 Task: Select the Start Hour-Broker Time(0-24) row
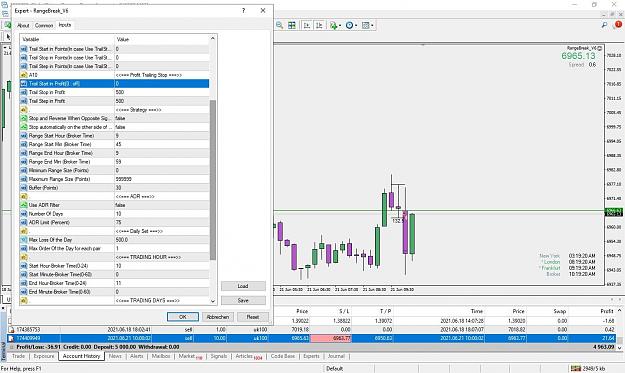pos(114,266)
